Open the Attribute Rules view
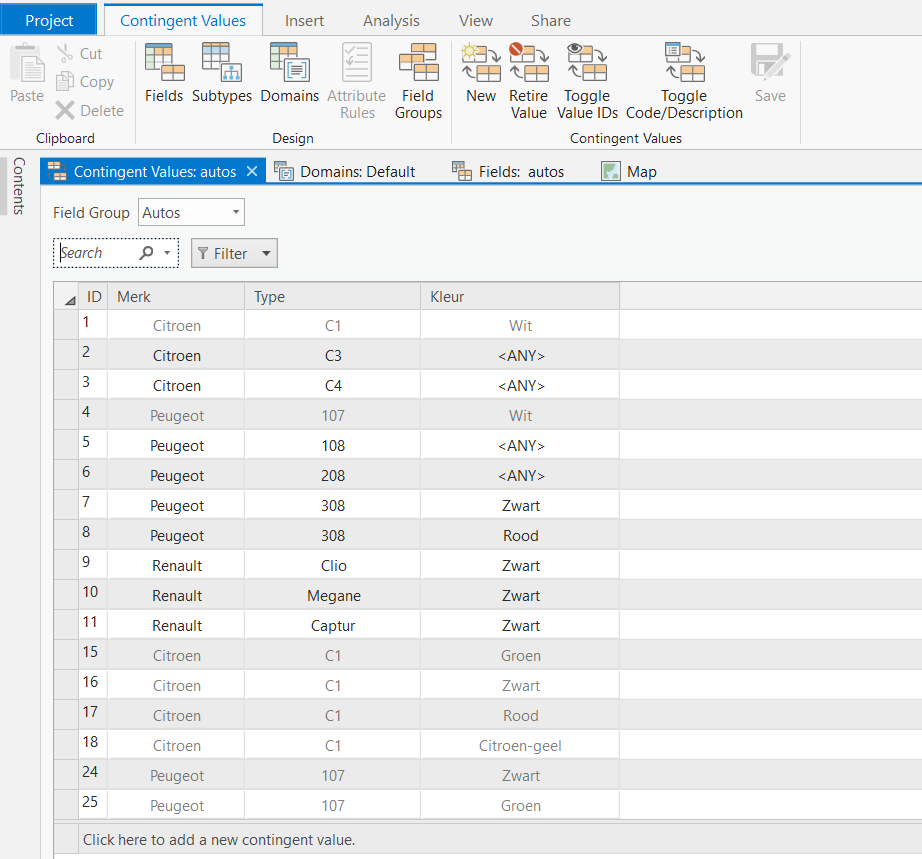This screenshot has width=922, height=859. click(x=356, y=81)
